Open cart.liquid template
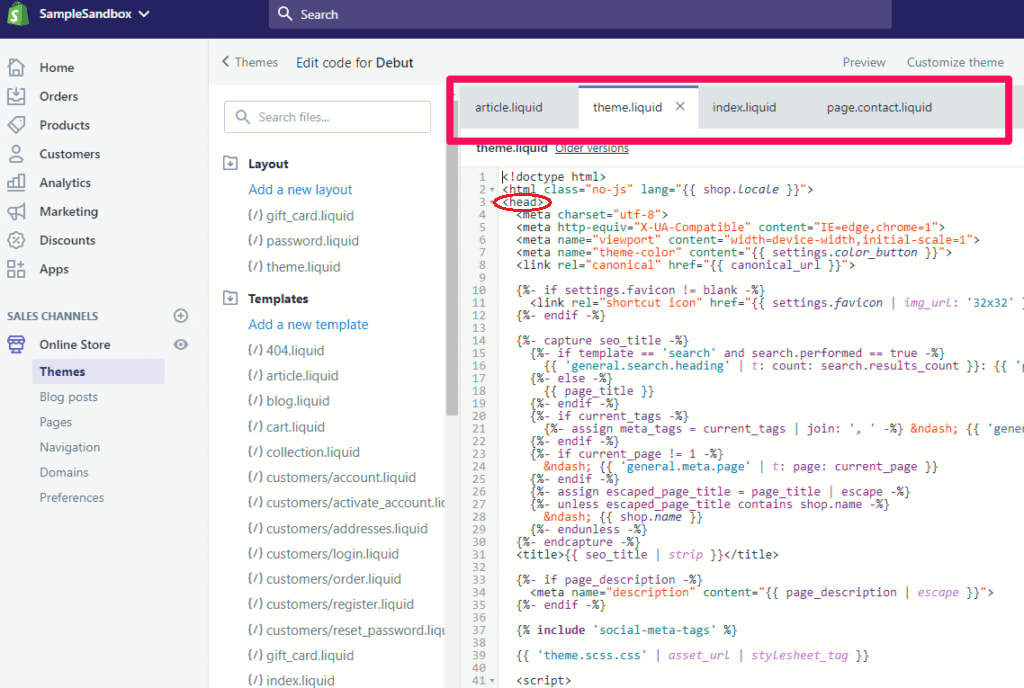 [x=286, y=427]
